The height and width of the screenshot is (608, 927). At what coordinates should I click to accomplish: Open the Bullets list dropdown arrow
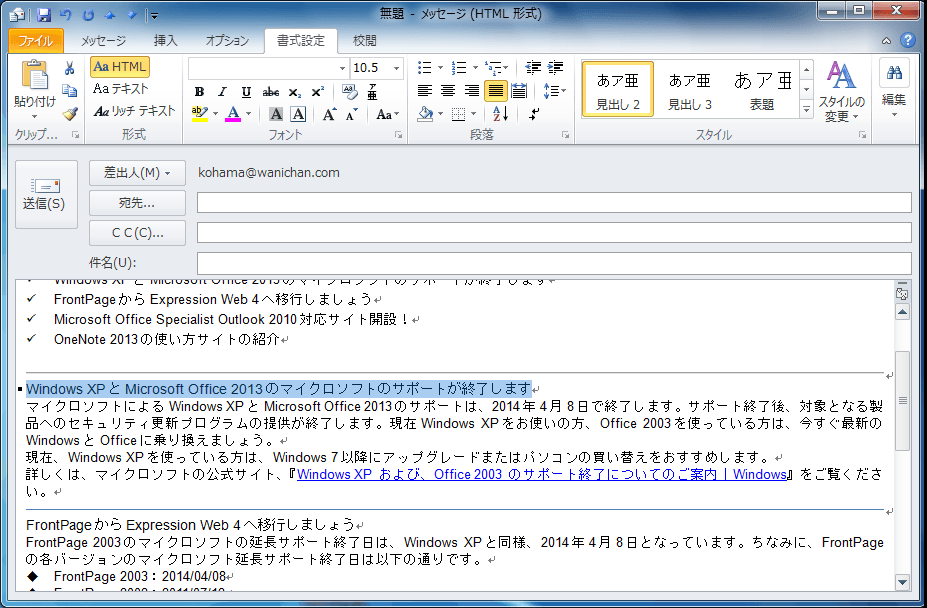click(x=440, y=68)
